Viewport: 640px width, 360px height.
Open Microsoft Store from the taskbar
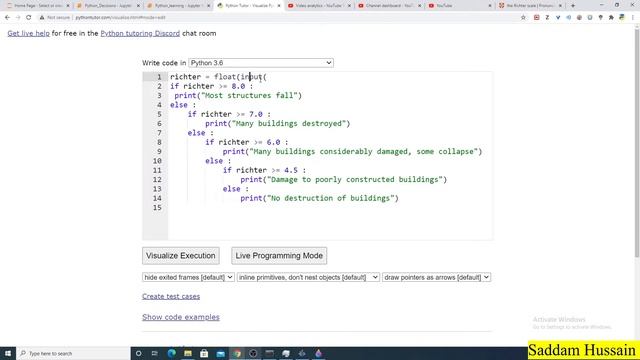(x=204, y=353)
